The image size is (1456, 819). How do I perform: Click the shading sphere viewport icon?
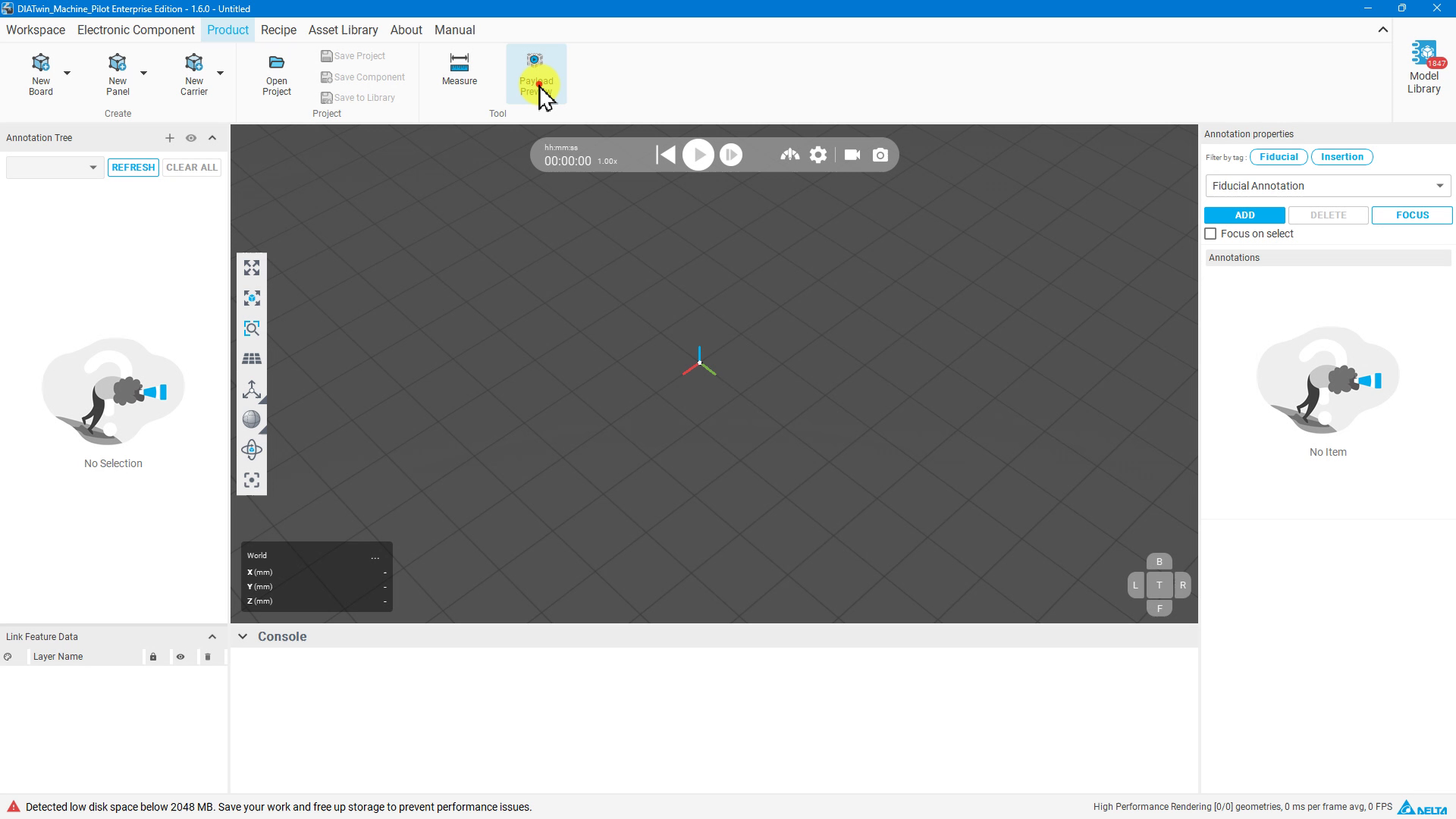(x=252, y=419)
